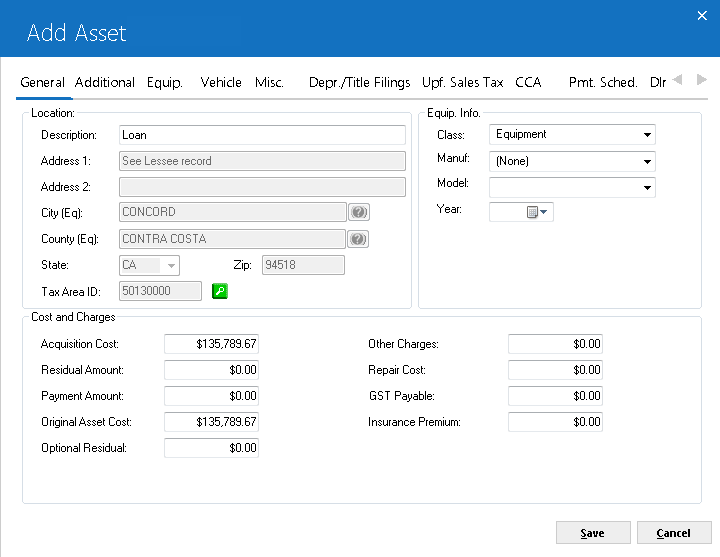Screen dimensions: 720x557
Task: Close the Add Asset dialog with X
Action: [702, 16]
